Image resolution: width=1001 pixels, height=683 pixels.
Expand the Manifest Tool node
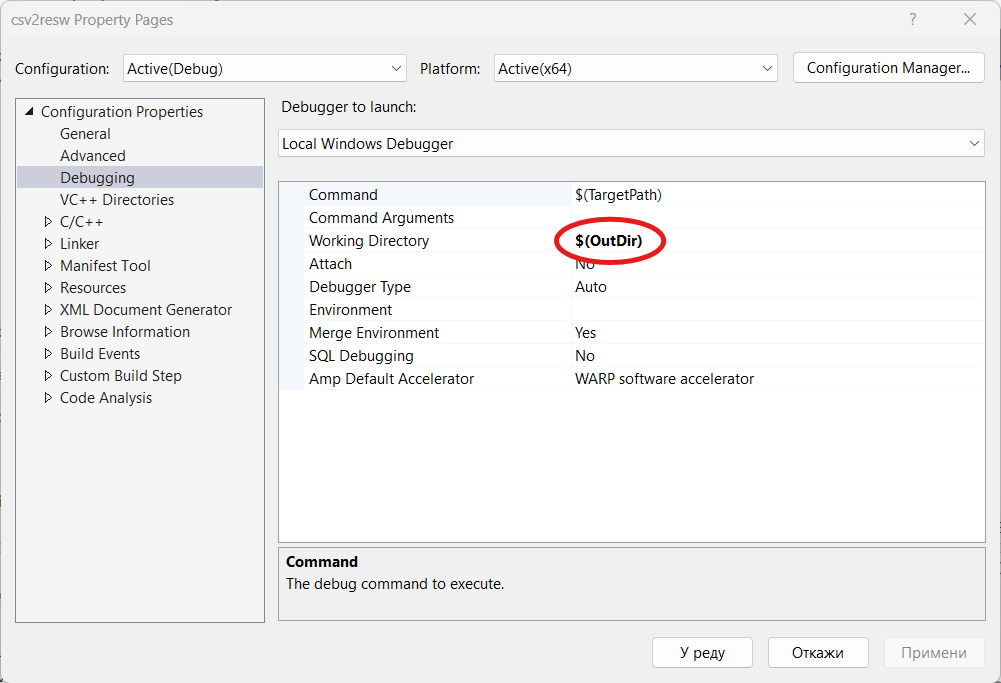[x=48, y=266]
